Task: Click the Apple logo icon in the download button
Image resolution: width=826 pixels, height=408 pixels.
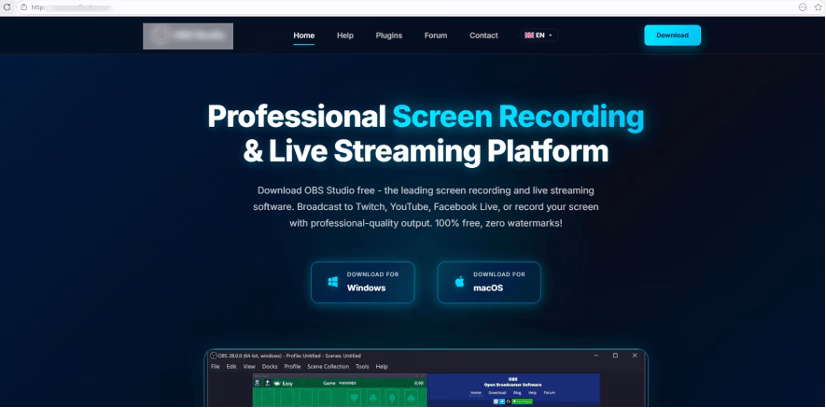Action: (459, 282)
